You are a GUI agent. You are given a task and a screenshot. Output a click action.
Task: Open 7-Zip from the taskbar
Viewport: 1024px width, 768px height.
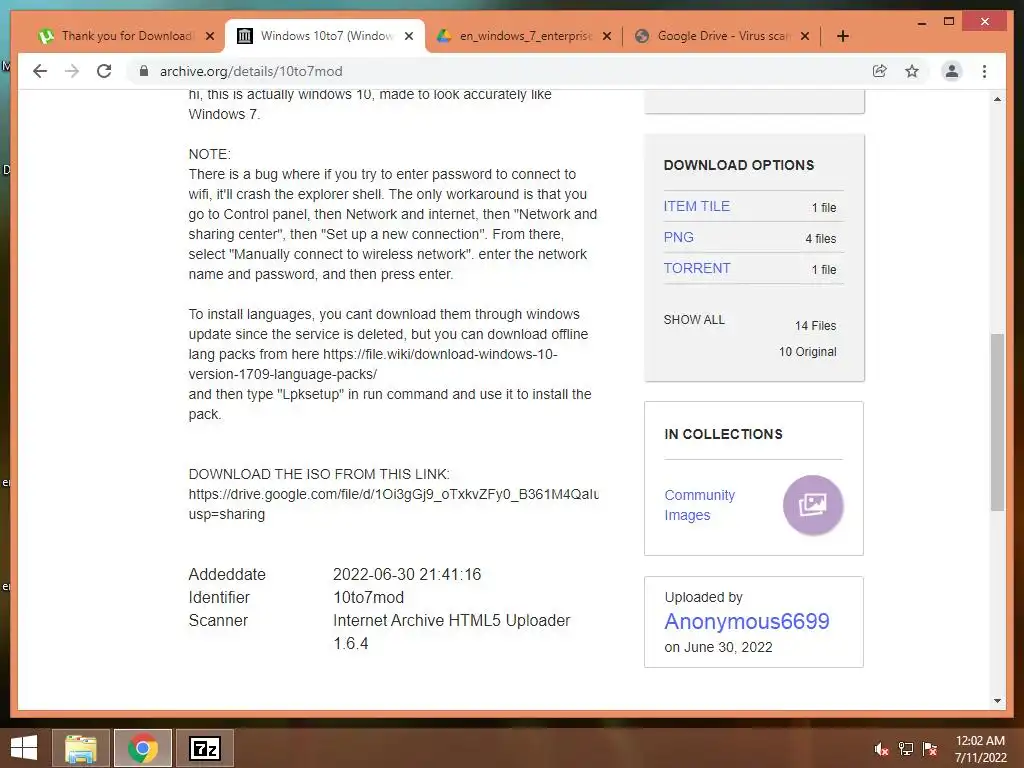pos(204,748)
